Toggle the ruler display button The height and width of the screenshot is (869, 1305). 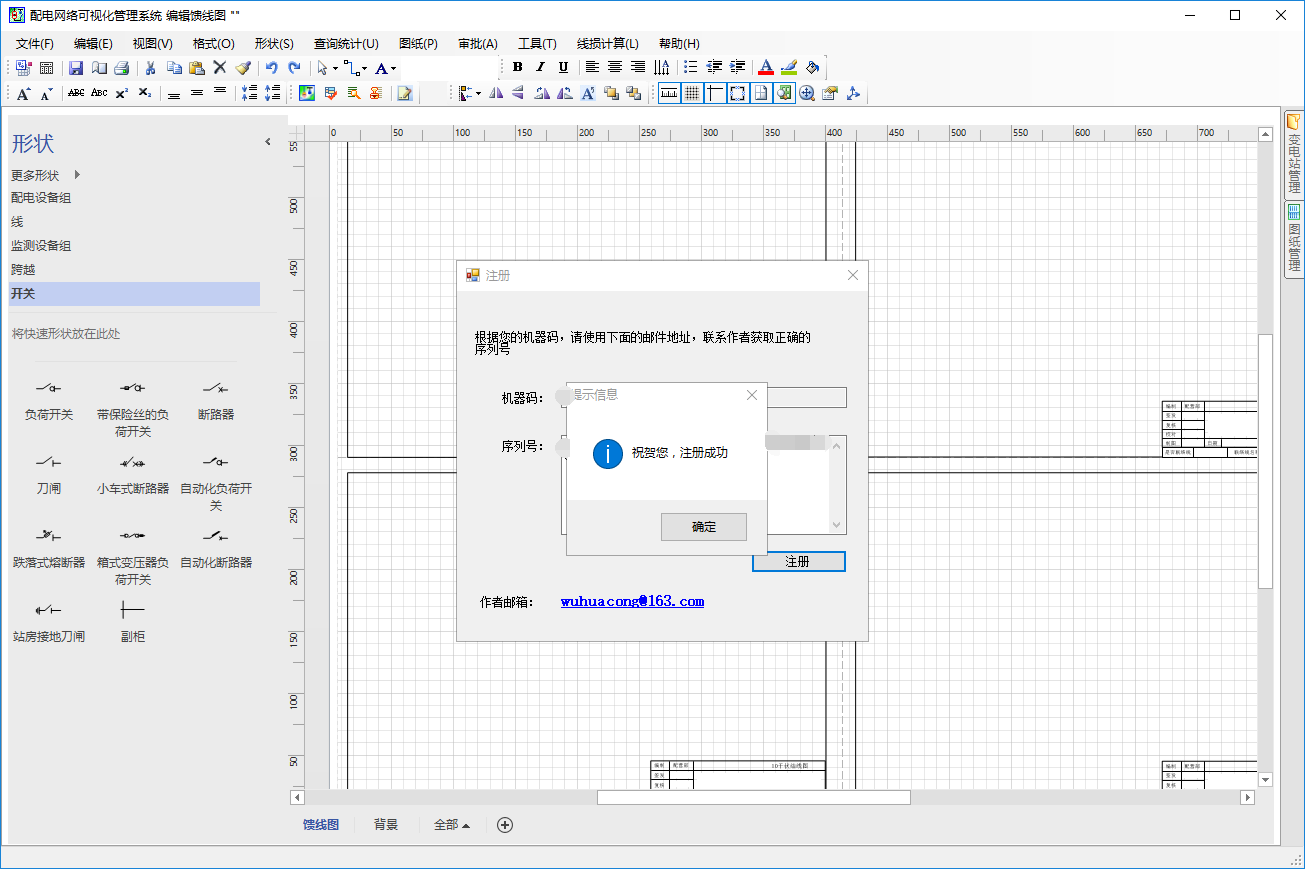tap(668, 93)
